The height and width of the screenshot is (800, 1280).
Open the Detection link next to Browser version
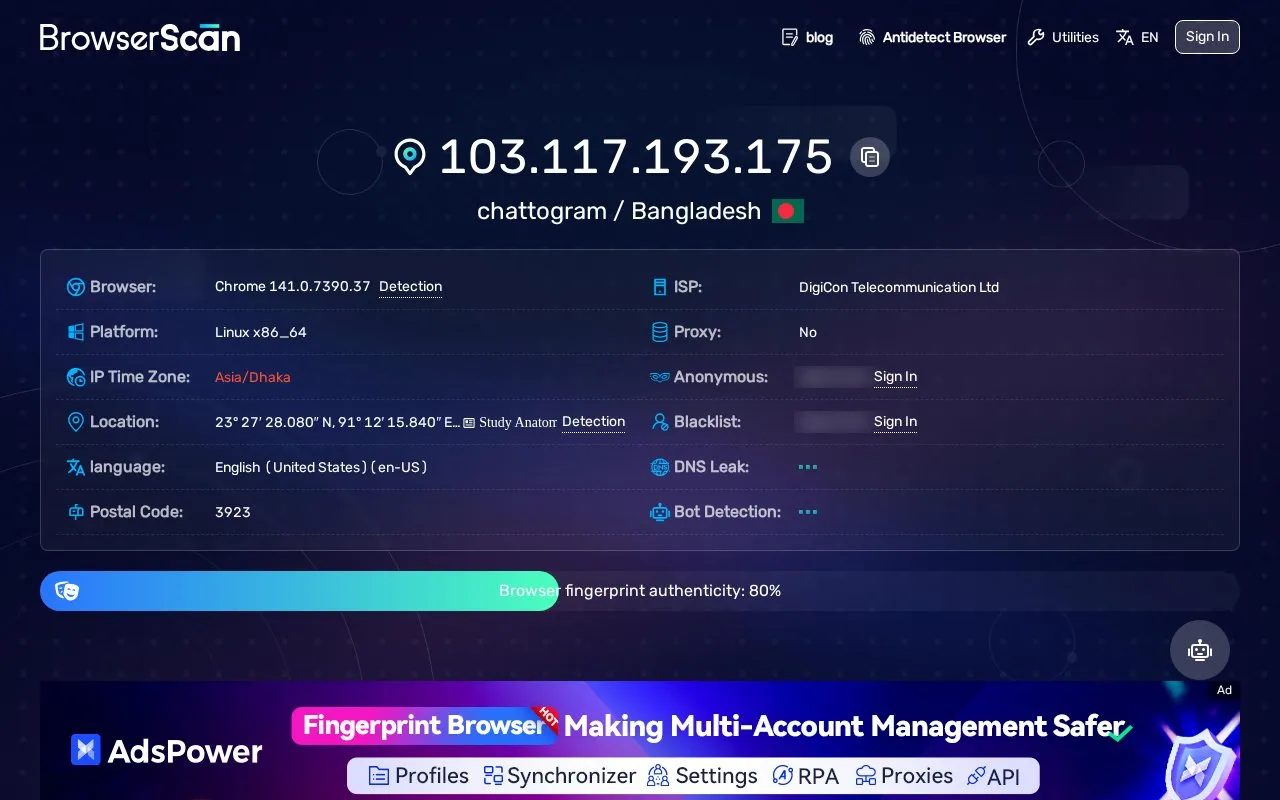pos(410,287)
